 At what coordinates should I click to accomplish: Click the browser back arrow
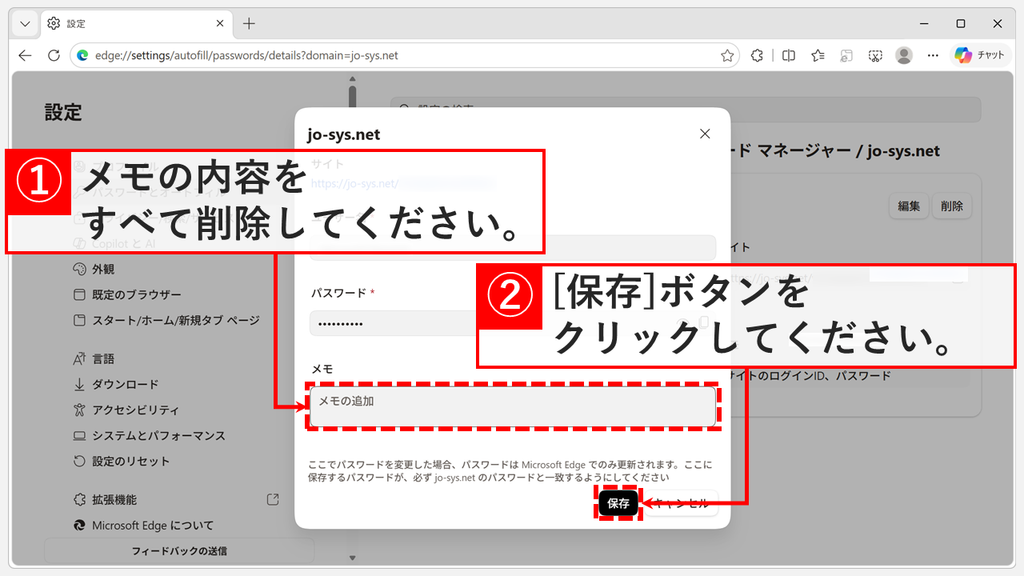point(25,56)
